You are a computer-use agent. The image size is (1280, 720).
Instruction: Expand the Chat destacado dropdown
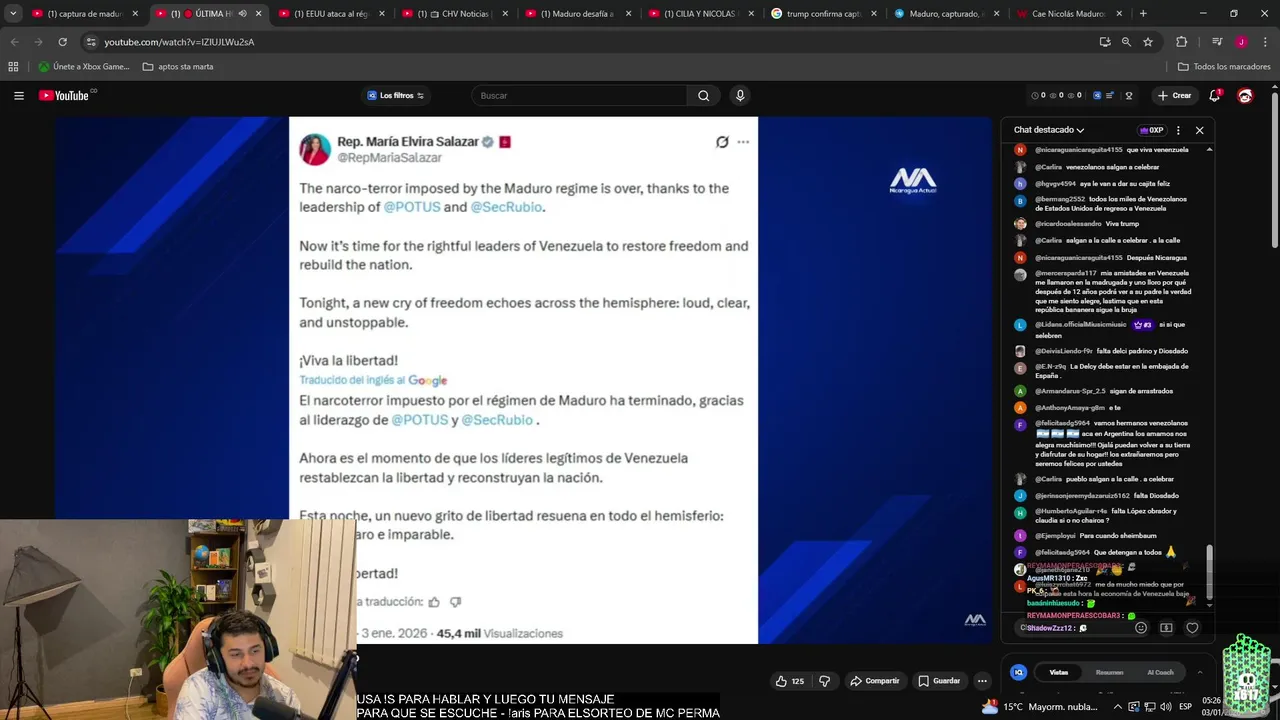pyautogui.click(x=1049, y=130)
